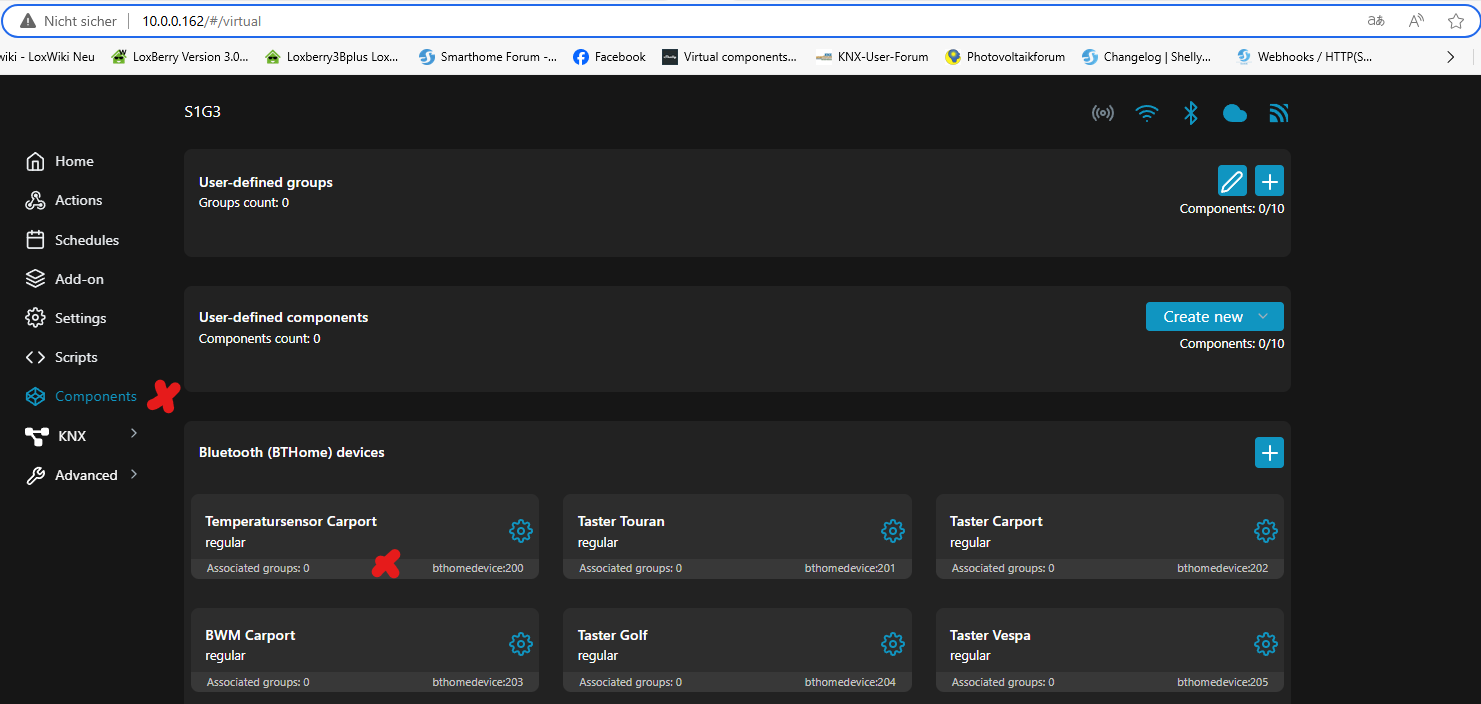Navigate to Actions page
Viewport: 1481px width, 704px height.
[x=78, y=200]
